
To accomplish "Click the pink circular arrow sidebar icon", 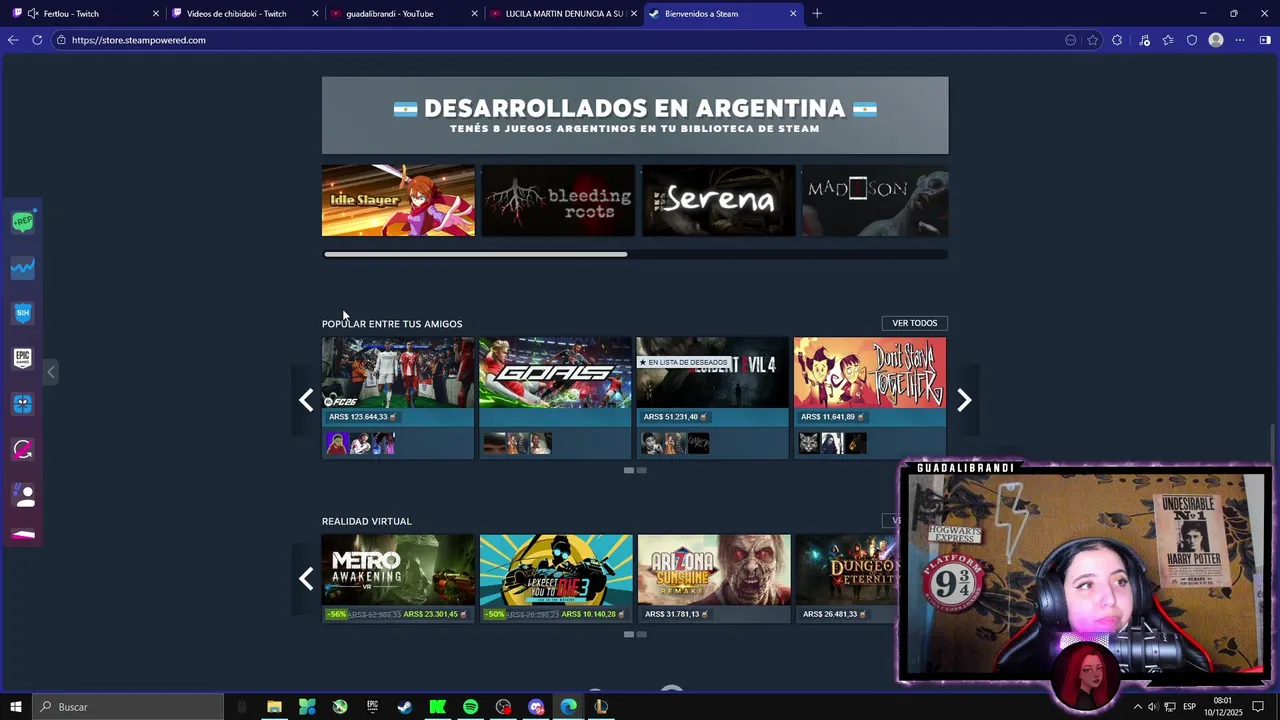I will 23,450.
